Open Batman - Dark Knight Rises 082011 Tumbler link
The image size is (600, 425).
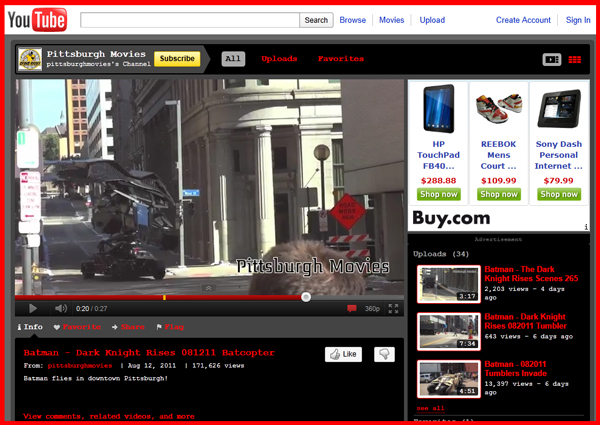[525, 321]
